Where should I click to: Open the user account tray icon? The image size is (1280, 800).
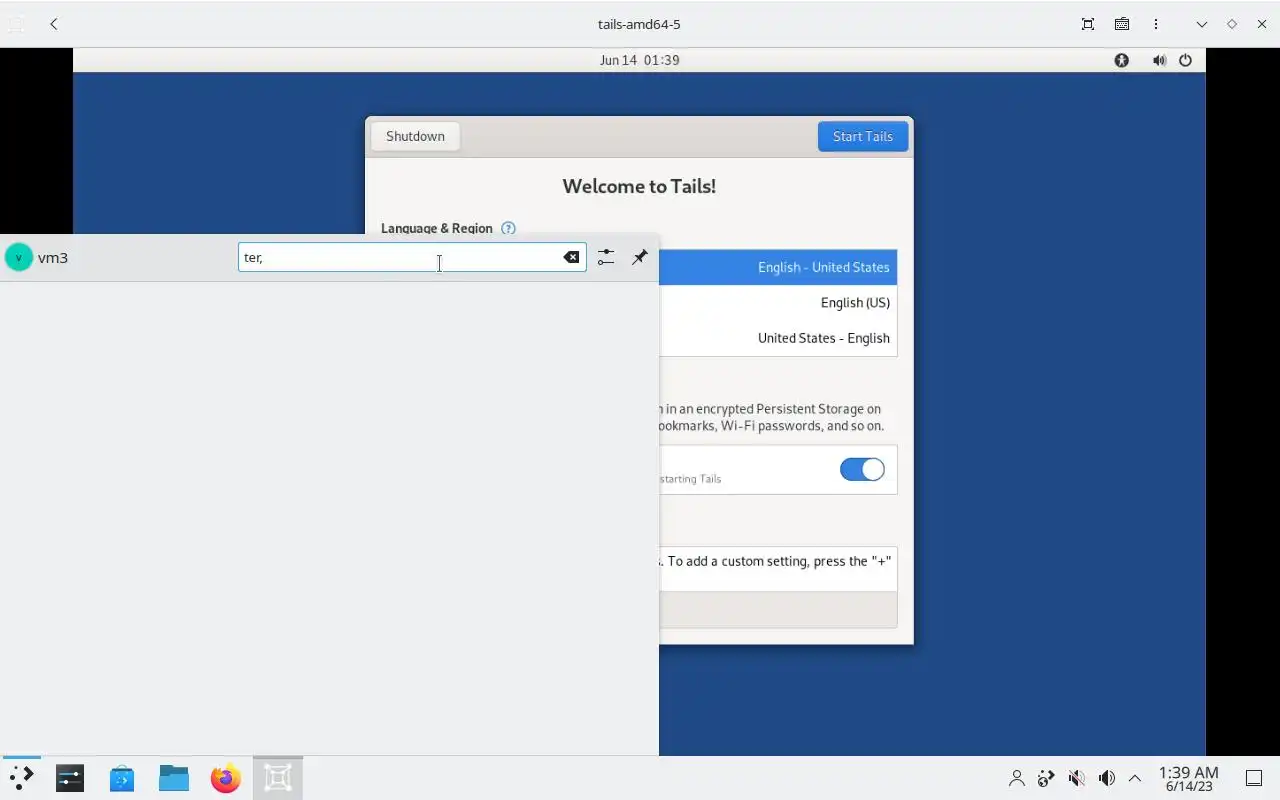[x=1017, y=778]
